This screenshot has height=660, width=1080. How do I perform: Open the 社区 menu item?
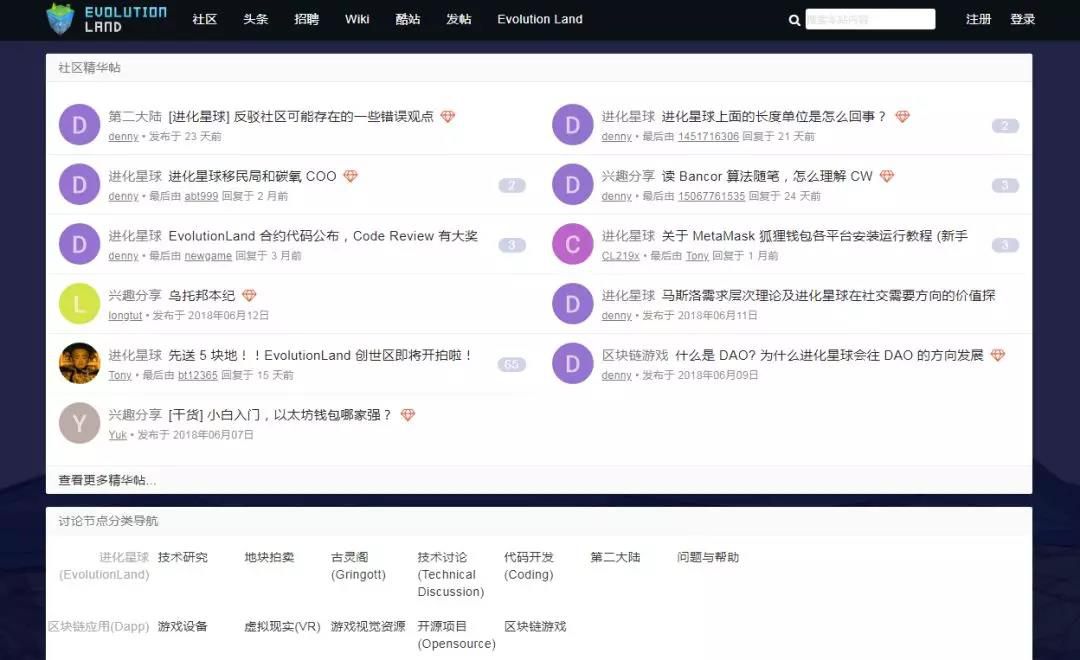click(x=205, y=19)
